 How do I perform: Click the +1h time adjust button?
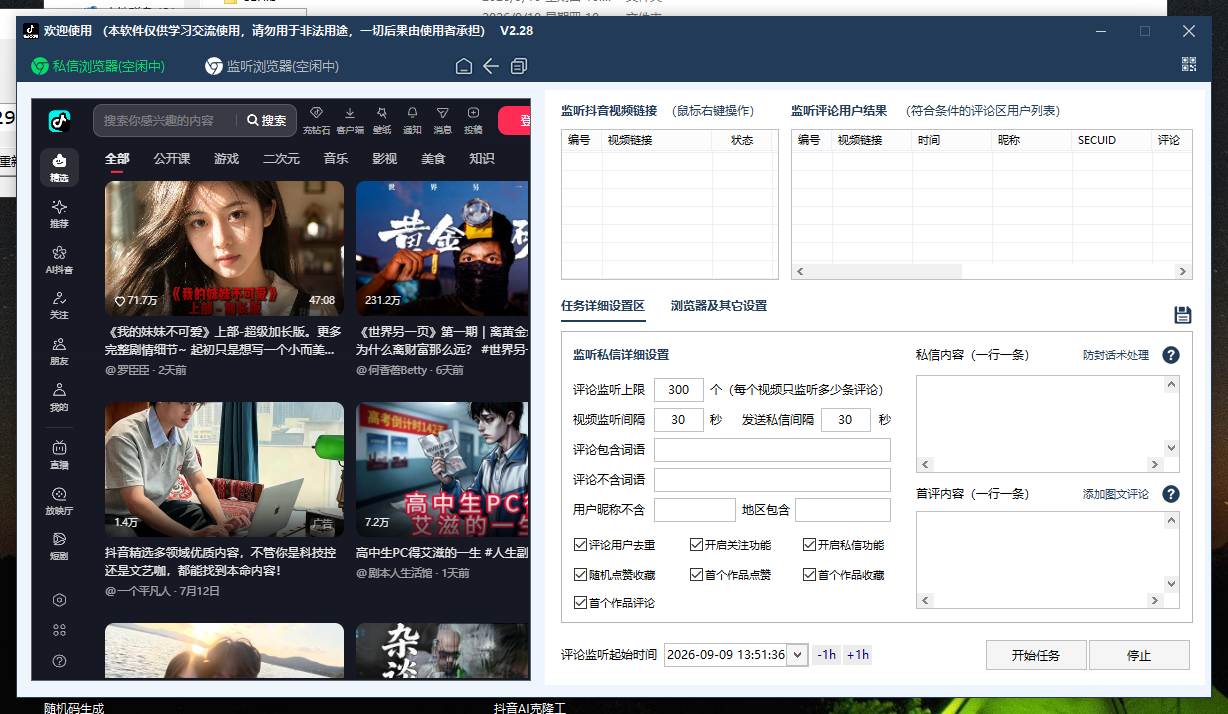[x=857, y=655]
